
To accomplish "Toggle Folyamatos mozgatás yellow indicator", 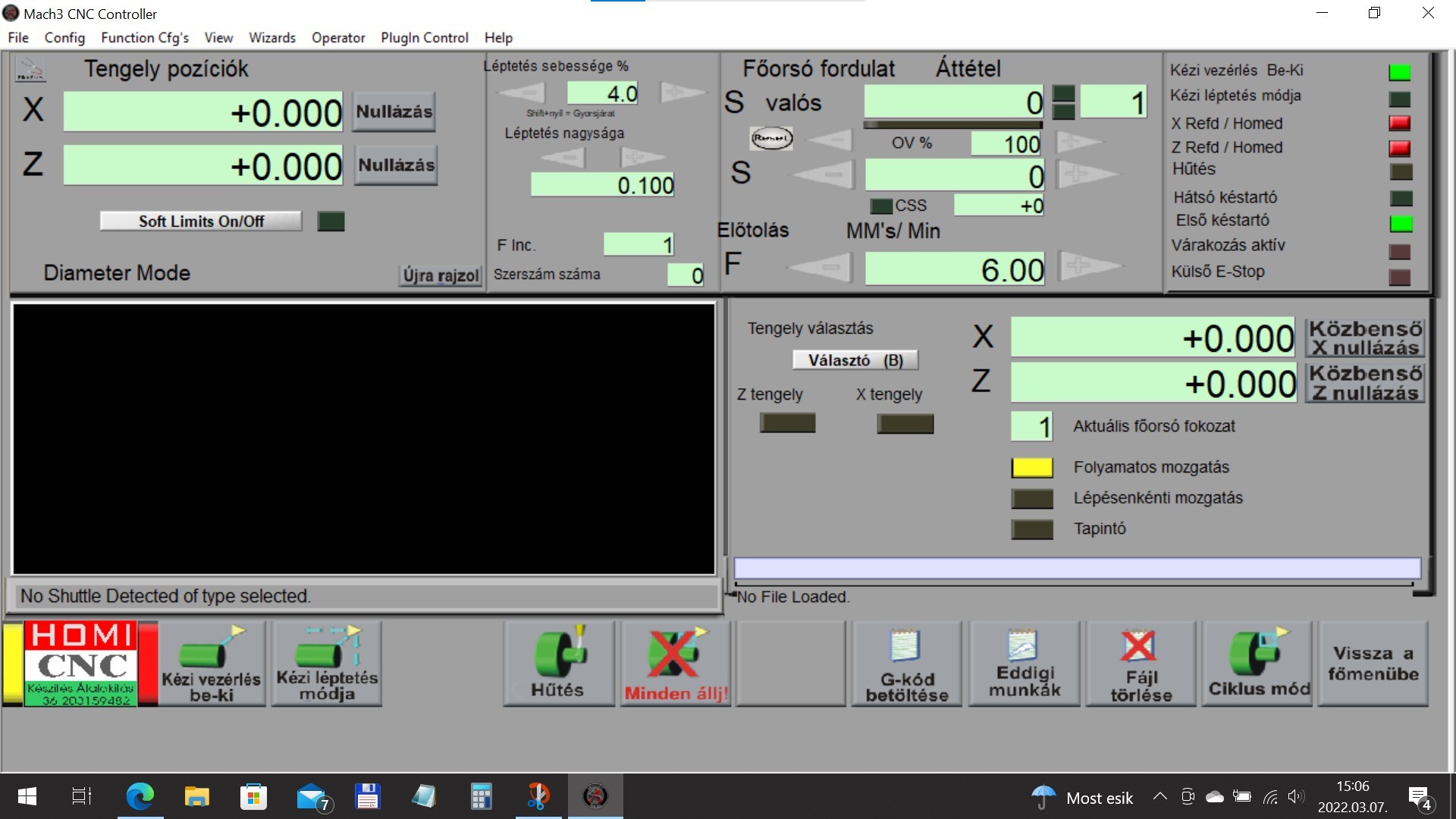I will 1031,468.
